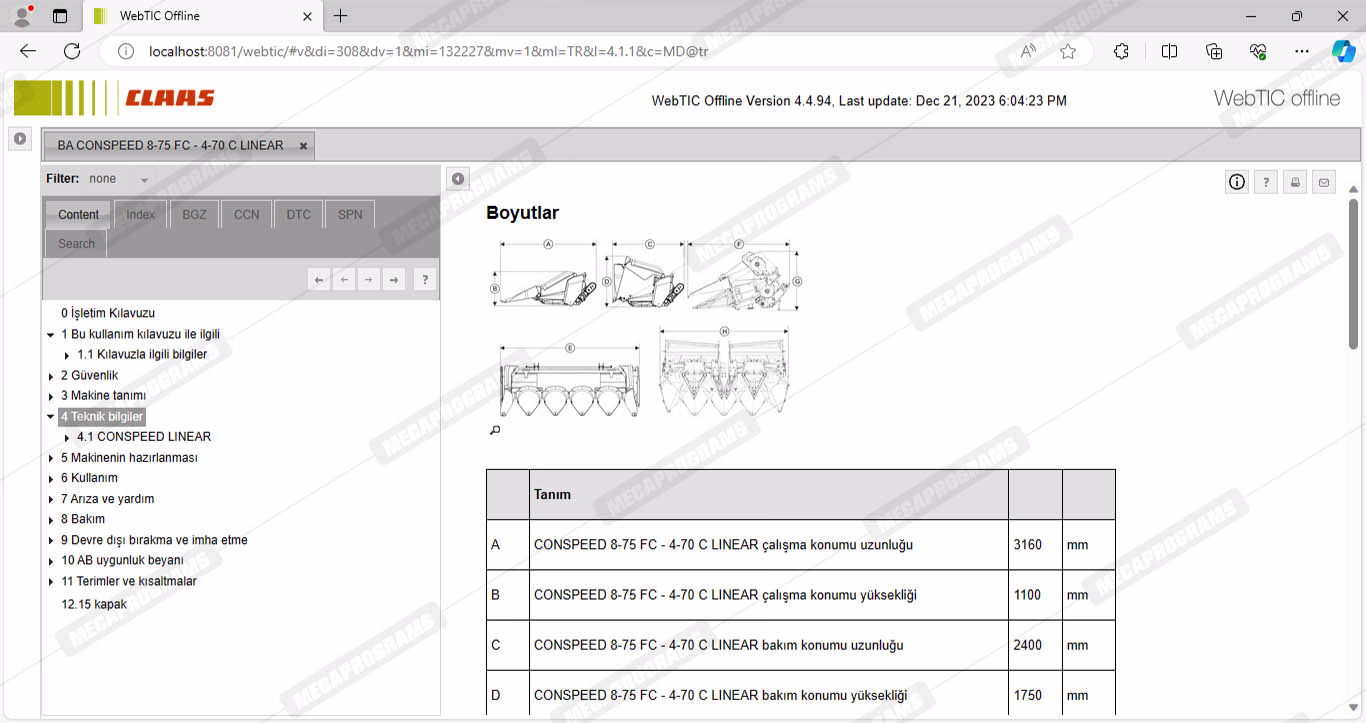Click the sidebar toggle icon at far left
1366x723 pixels.
tap(20, 139)
